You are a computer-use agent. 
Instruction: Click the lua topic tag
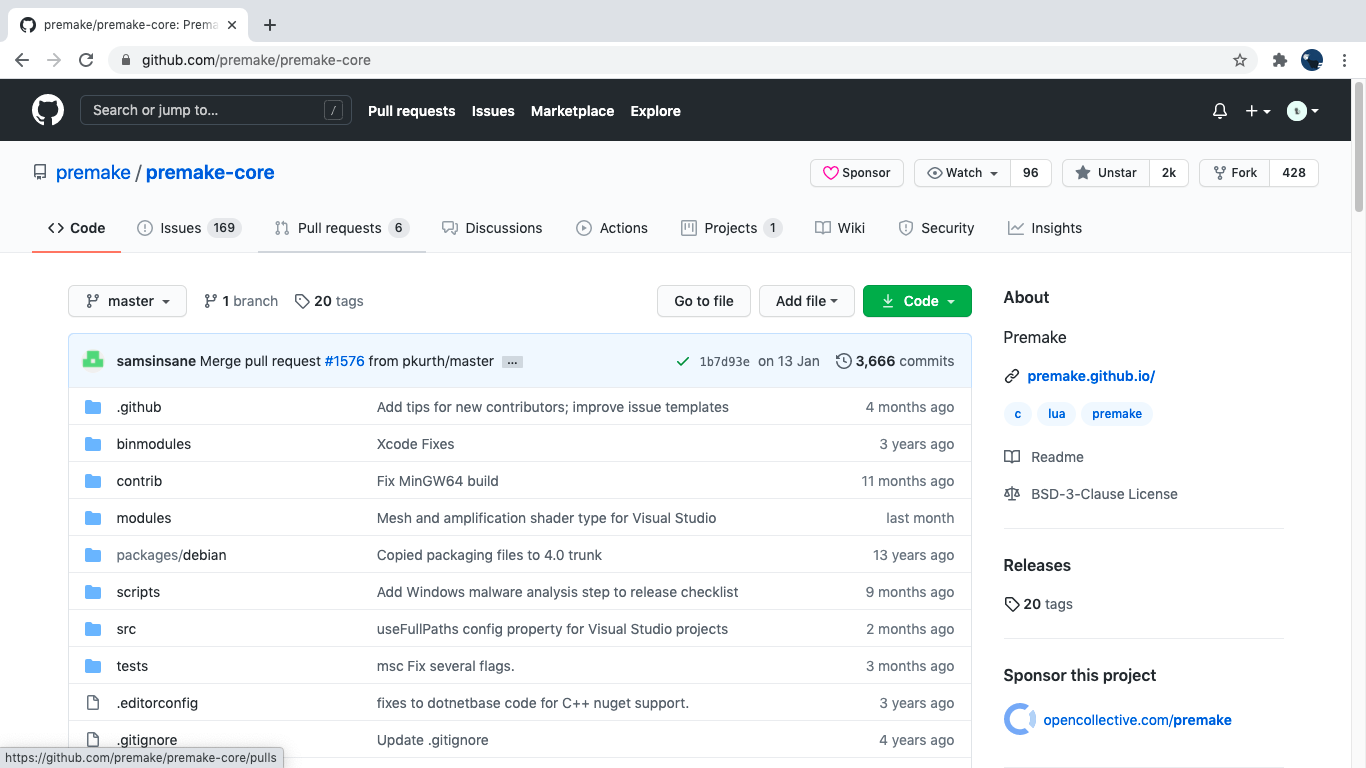tap(1057, 414)
